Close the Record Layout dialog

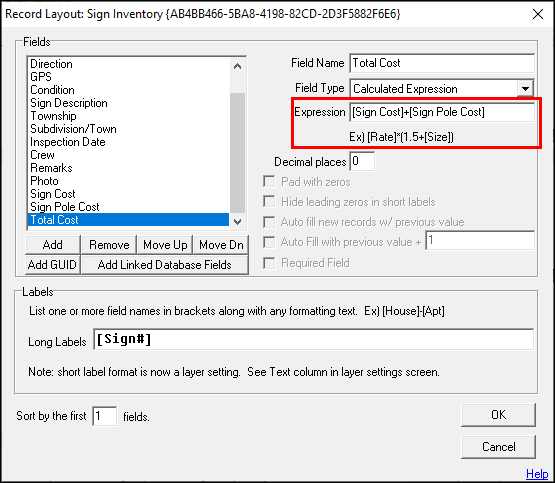pos(538,14)
